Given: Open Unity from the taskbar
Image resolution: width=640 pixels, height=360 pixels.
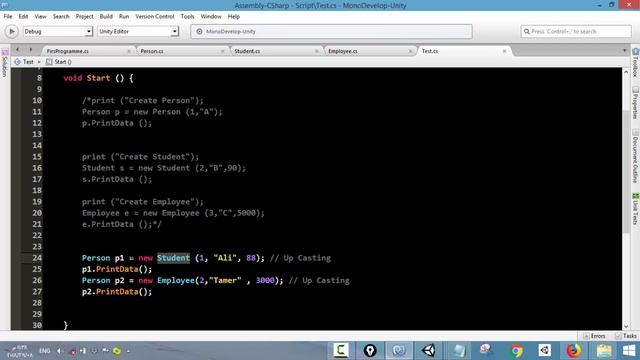Looking at the screenshot, I should (428, 351).
